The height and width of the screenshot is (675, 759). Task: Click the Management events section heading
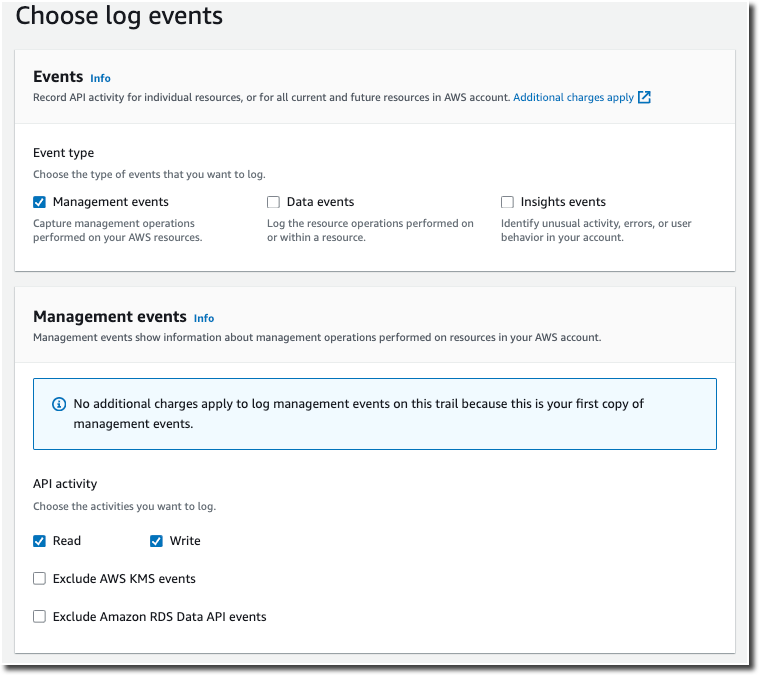pyautogui.click(x=110, y=317)
